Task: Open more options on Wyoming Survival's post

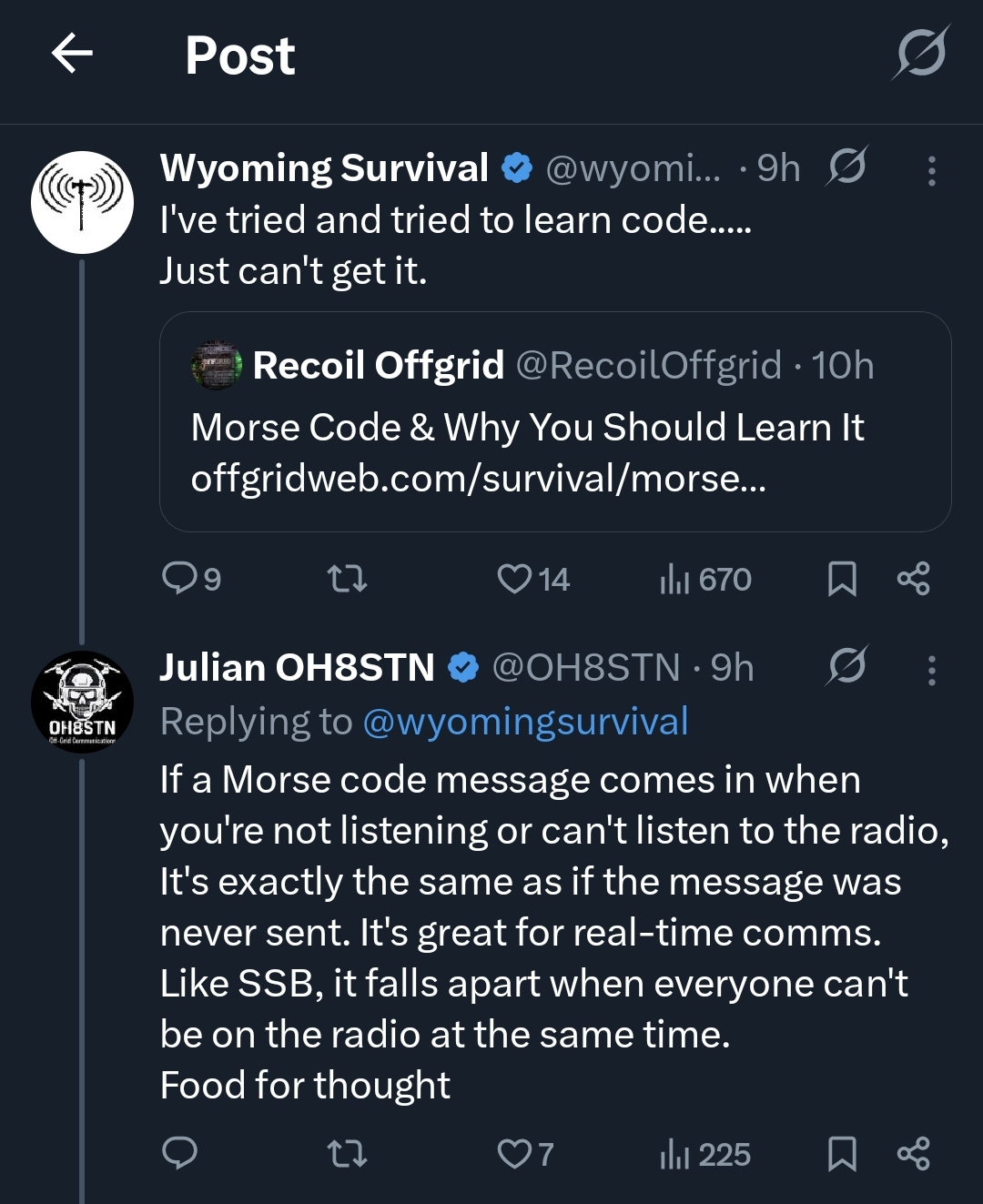Action: coord(931,170)
